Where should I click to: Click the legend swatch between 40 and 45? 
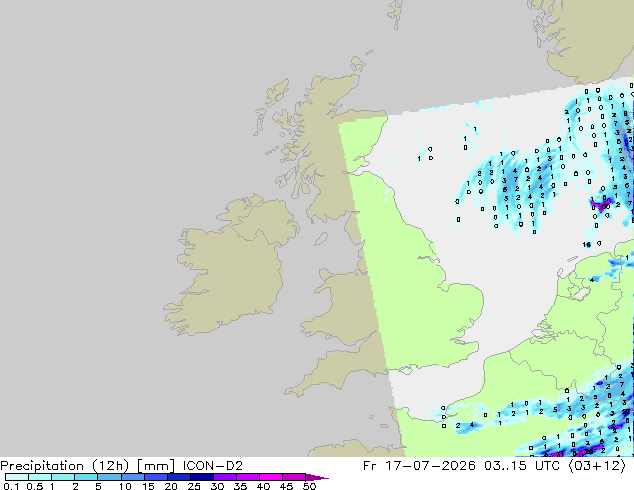[x=271, y=477]
